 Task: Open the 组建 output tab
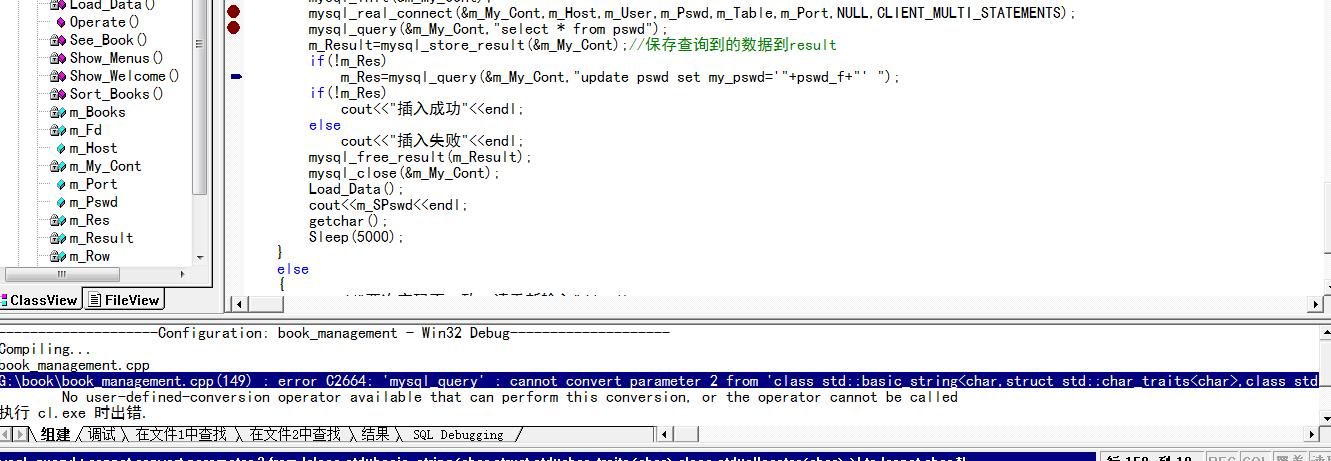[55, 434]
